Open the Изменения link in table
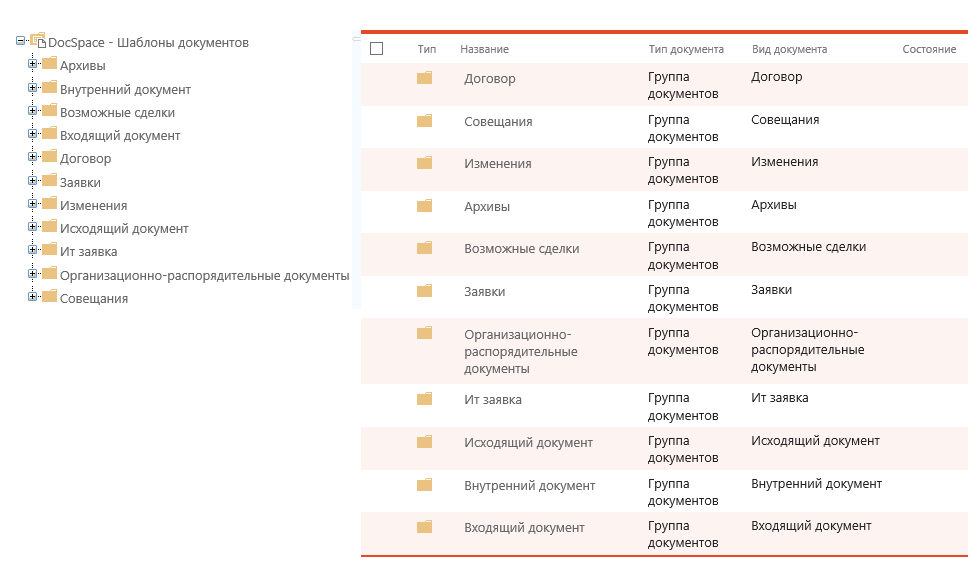968x563 pixels. point(498,164)
